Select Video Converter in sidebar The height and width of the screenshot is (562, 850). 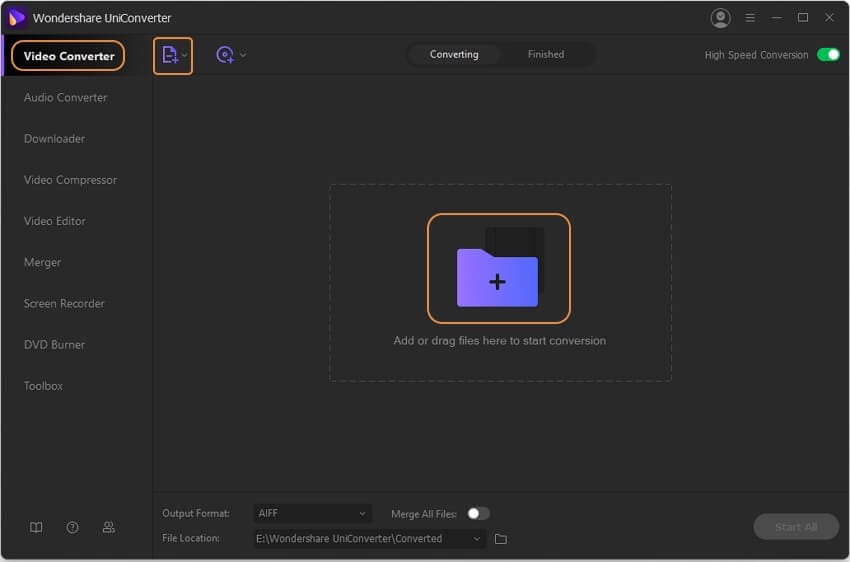[x=68, y=56]
